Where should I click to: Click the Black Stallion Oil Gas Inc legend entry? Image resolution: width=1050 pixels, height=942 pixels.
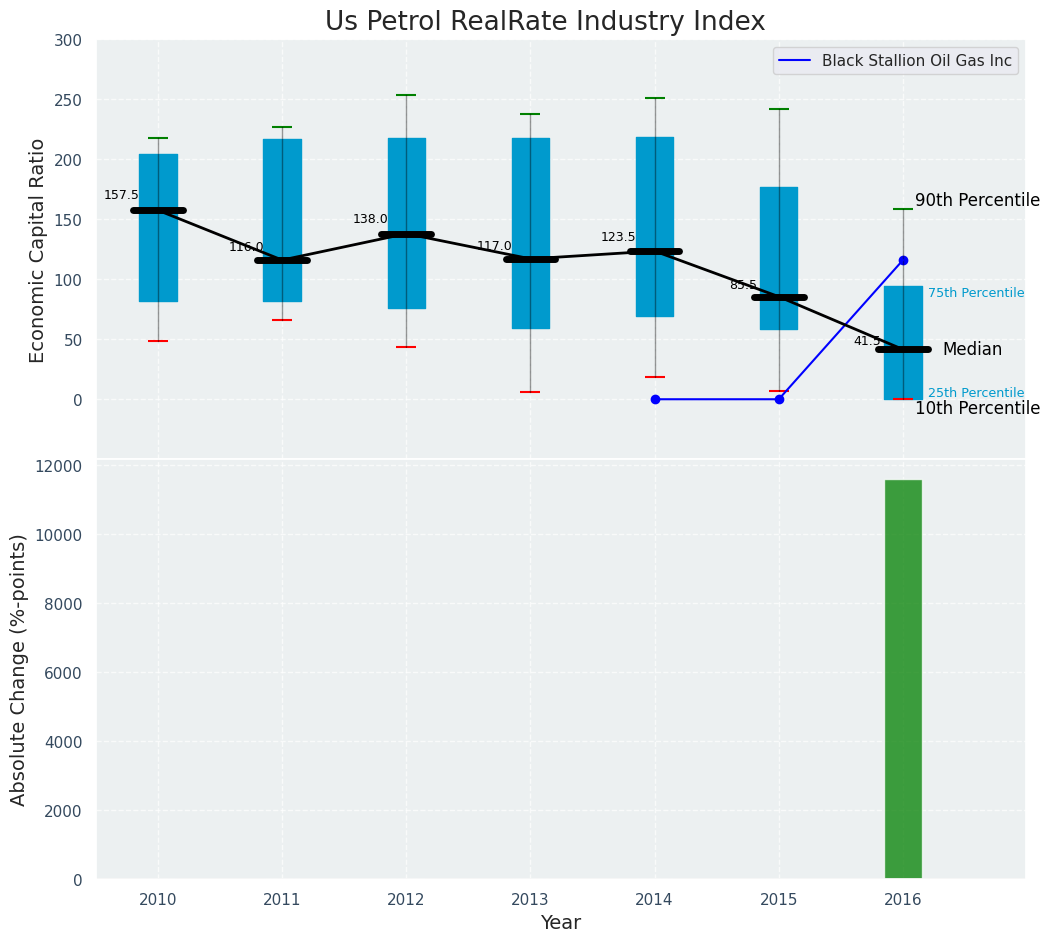916,61
